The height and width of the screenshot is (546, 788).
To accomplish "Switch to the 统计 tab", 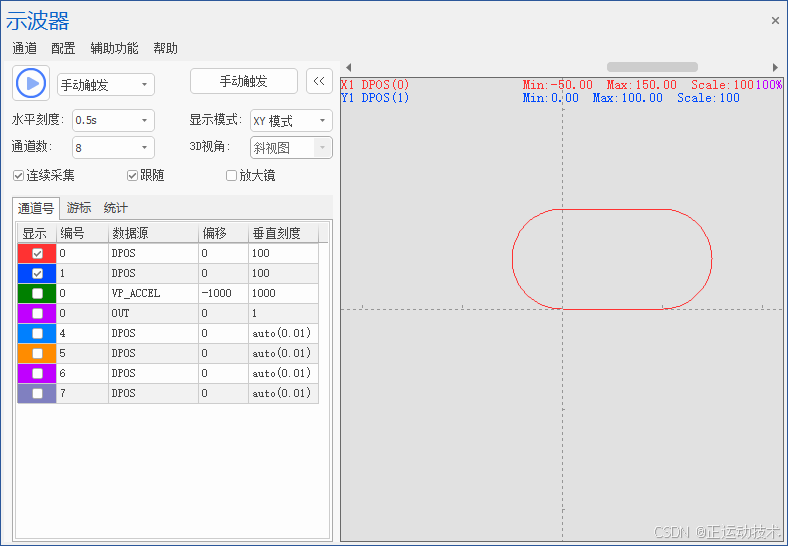I will point(116,208).
